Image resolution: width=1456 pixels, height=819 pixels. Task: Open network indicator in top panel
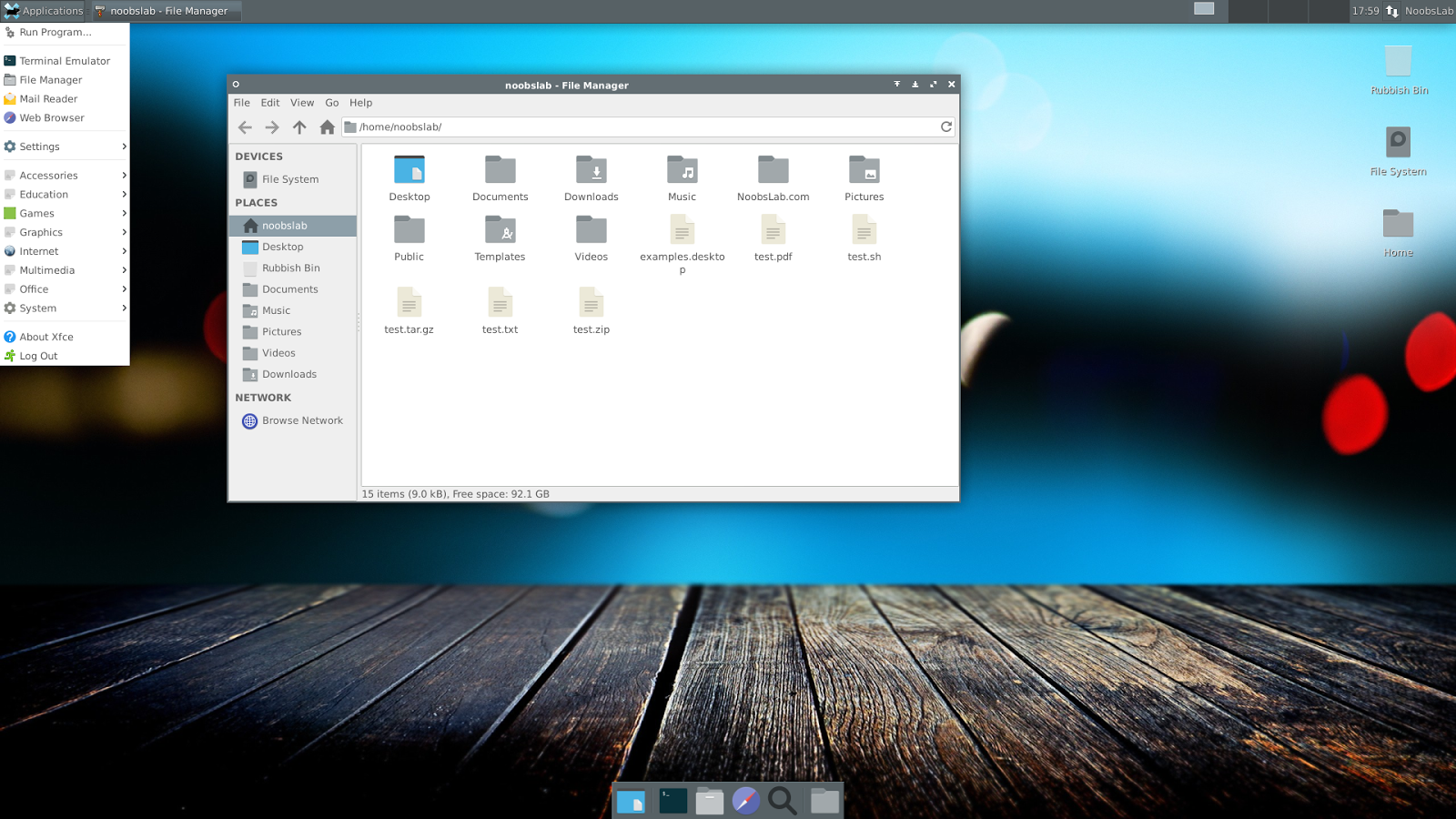1392,11
